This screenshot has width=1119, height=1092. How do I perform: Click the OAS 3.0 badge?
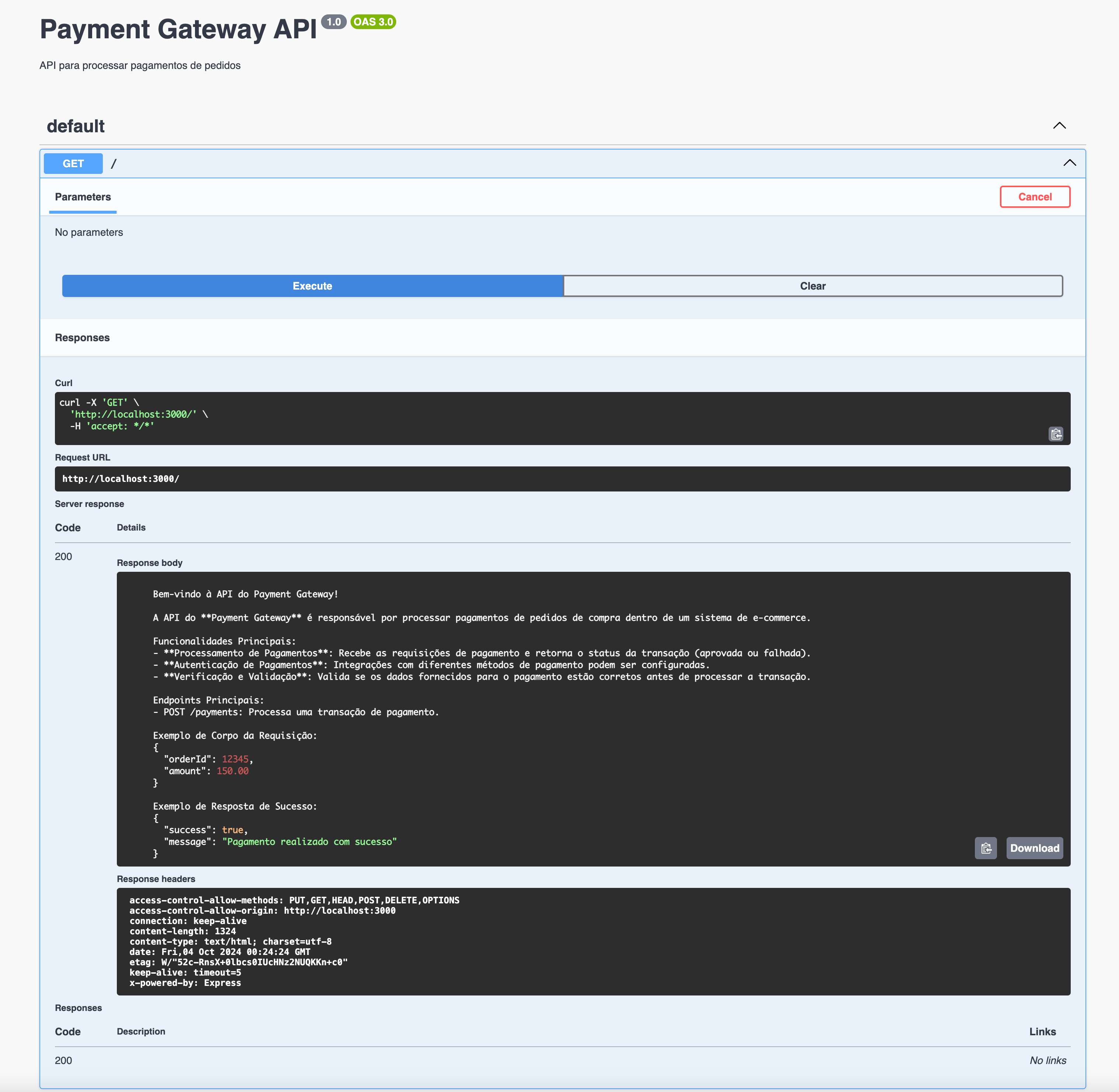pyautogui.click(x=373, y=22)
